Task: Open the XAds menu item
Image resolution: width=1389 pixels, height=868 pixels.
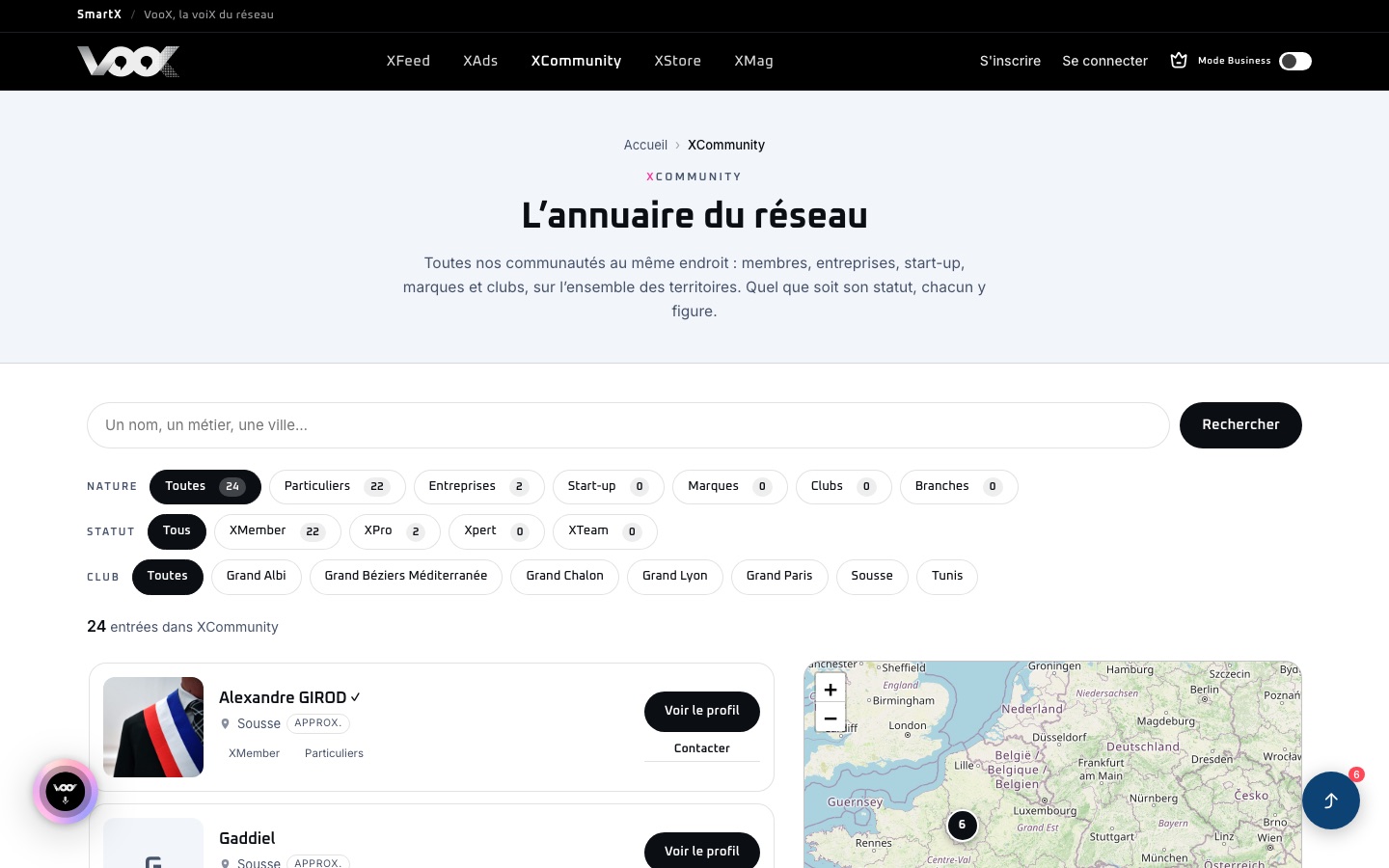Action: pyautogui.click(x=480, y=61)
